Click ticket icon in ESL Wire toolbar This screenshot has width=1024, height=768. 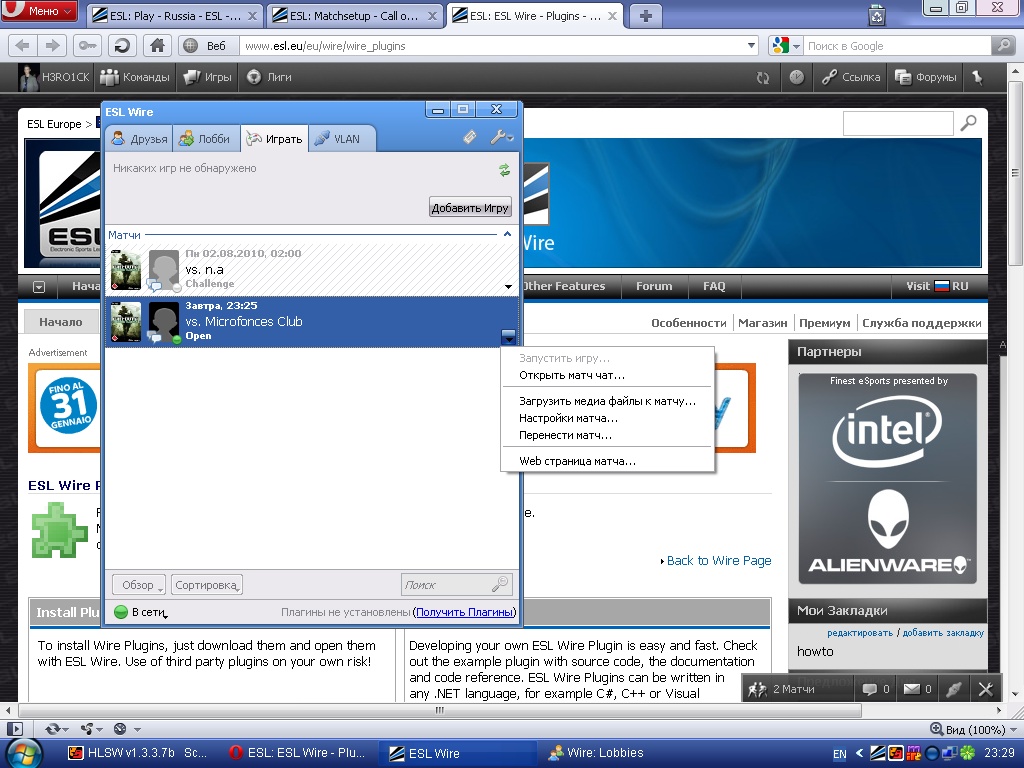pos(470,137)
